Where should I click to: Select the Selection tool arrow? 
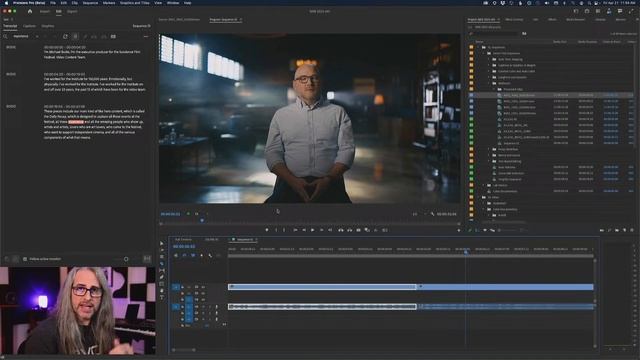[162, 243]
